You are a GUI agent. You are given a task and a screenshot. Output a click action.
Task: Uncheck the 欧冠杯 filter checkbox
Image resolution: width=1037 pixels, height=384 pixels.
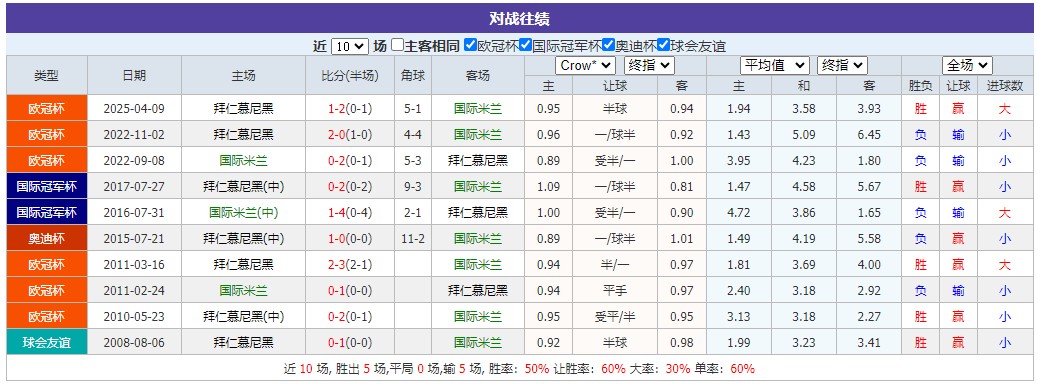(x=470, y=46)
